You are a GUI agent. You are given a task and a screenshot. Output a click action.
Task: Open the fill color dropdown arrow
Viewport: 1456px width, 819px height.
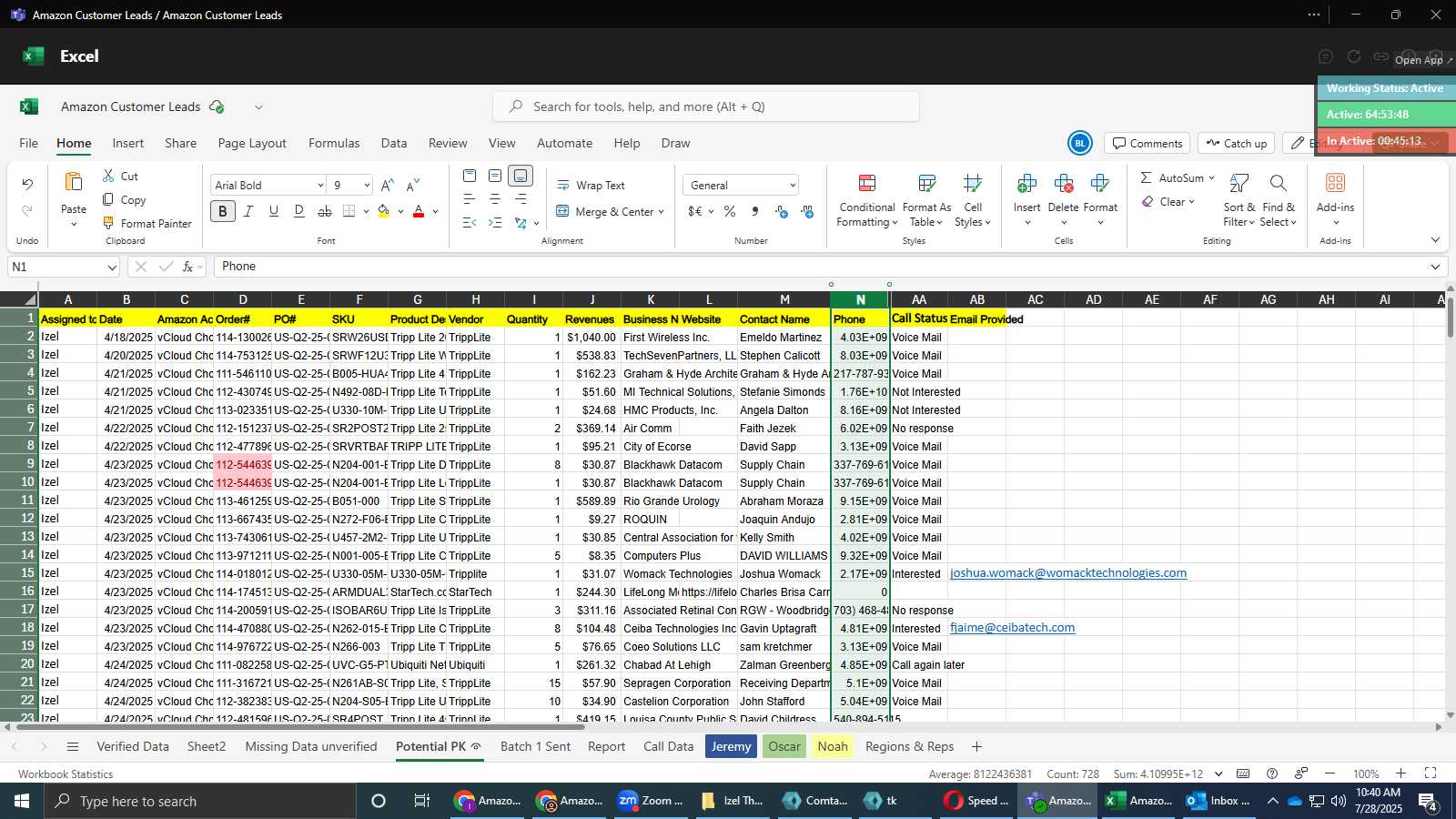400,211
